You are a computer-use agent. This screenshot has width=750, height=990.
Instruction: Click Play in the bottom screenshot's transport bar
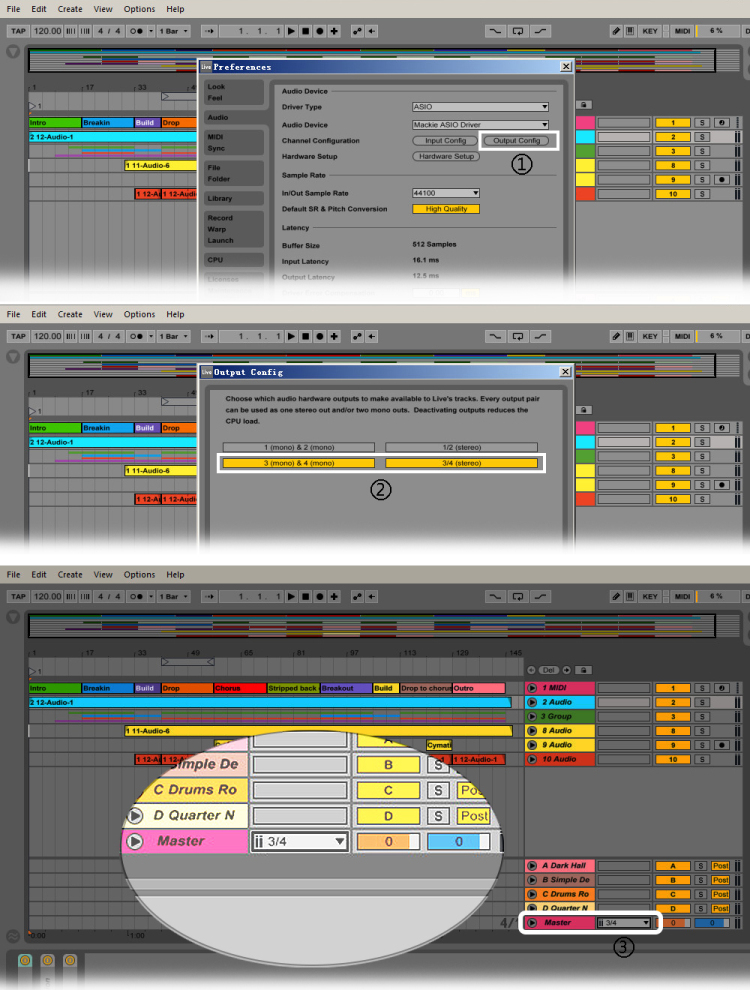[x=291, y=597]
